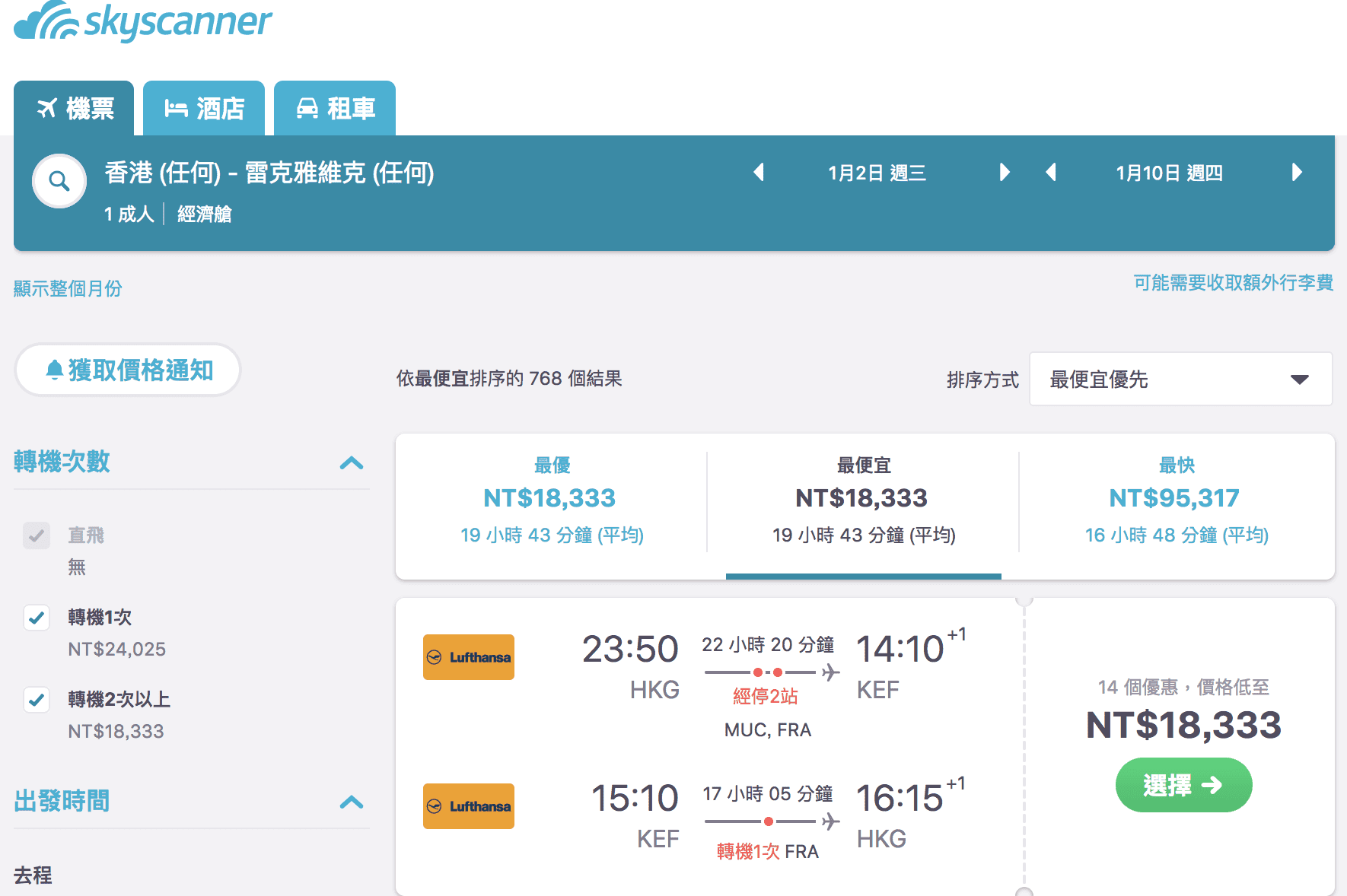Select the 機票 flights tab
Screen dimensions: 1347x896
(74, 108)
